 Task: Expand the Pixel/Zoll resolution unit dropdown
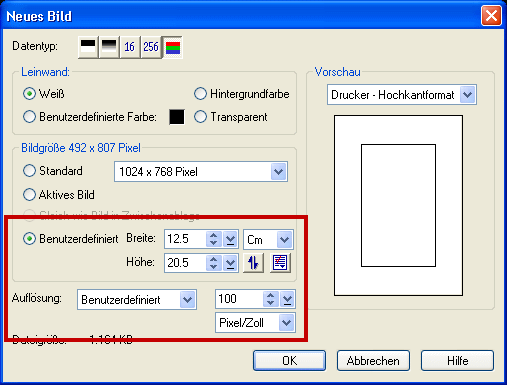(x=286, y=322)
